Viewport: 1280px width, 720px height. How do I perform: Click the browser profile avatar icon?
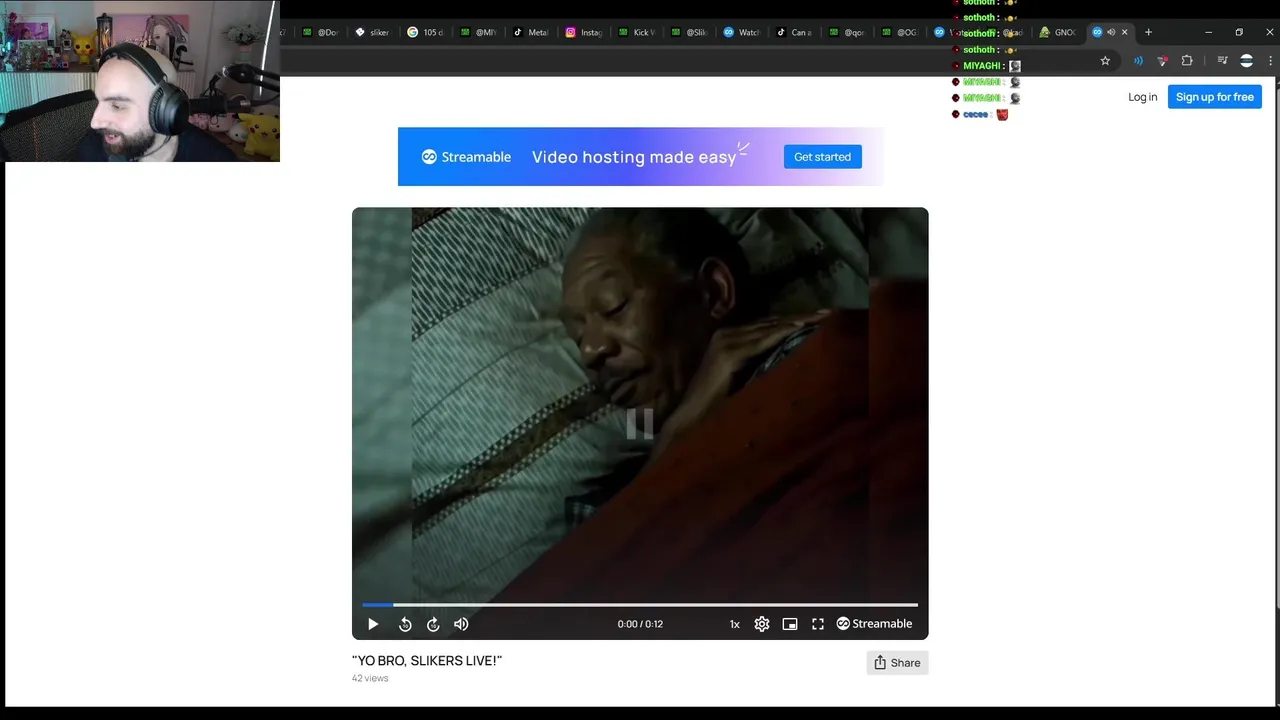tap(1246, 61)
